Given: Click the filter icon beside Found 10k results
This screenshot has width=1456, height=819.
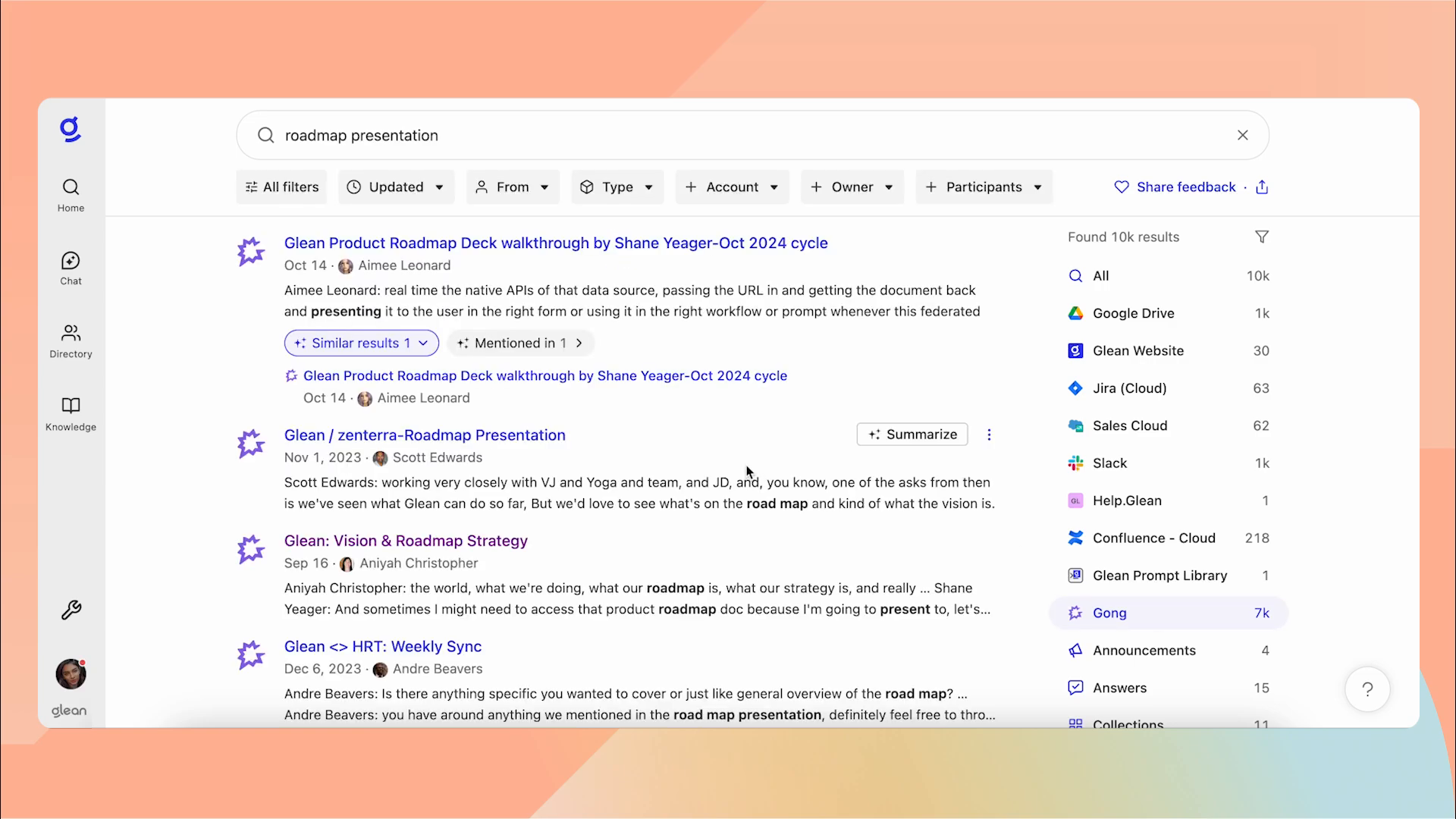Looking at the screenshot, I should pos(1262,236).
